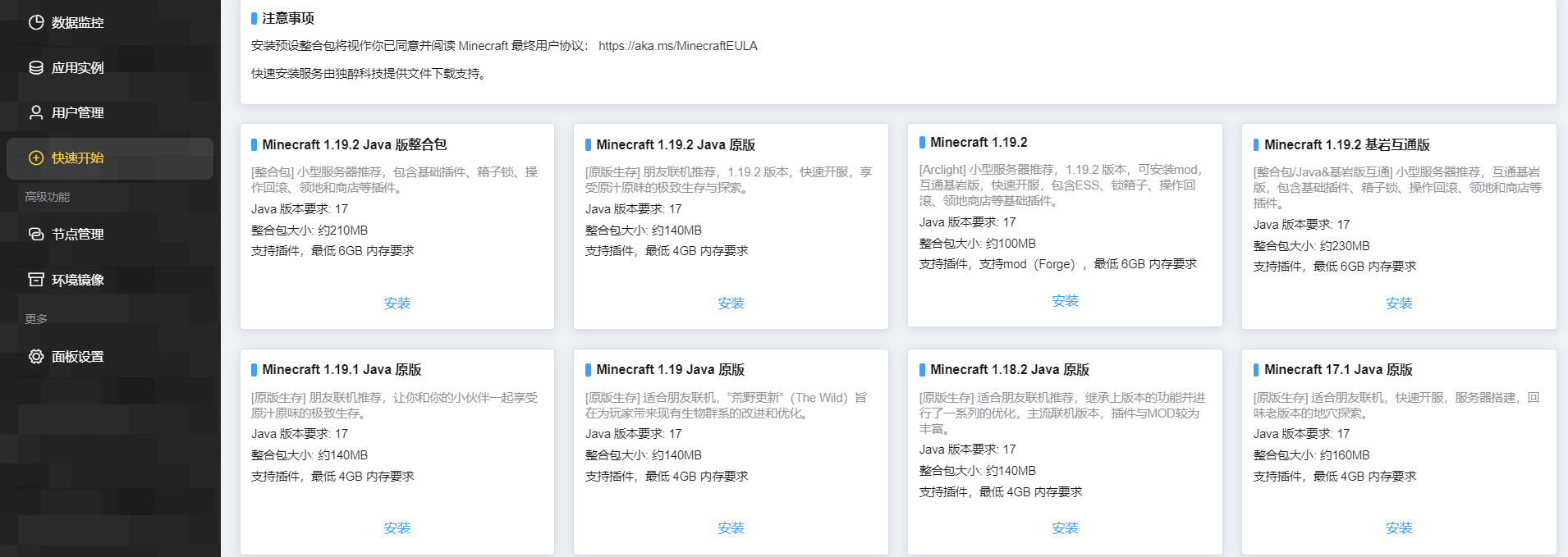Install Minecraft 17.1 Java 原版
The image size is (1568, 557).
click(x=1400, y=528)
